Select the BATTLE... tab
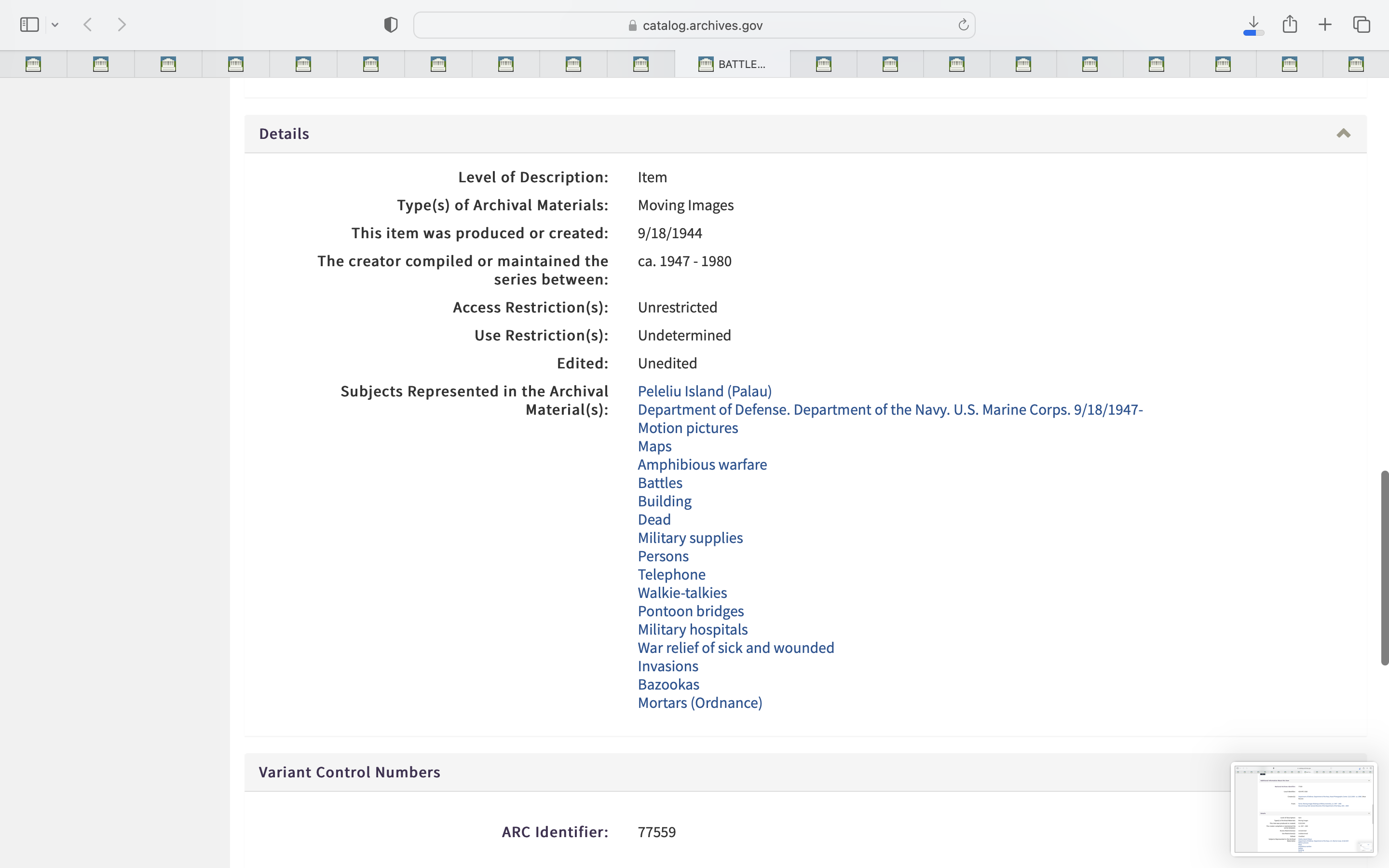This screenshot has width=1389, height=868. pyautogui.click(x=733, y=64)
